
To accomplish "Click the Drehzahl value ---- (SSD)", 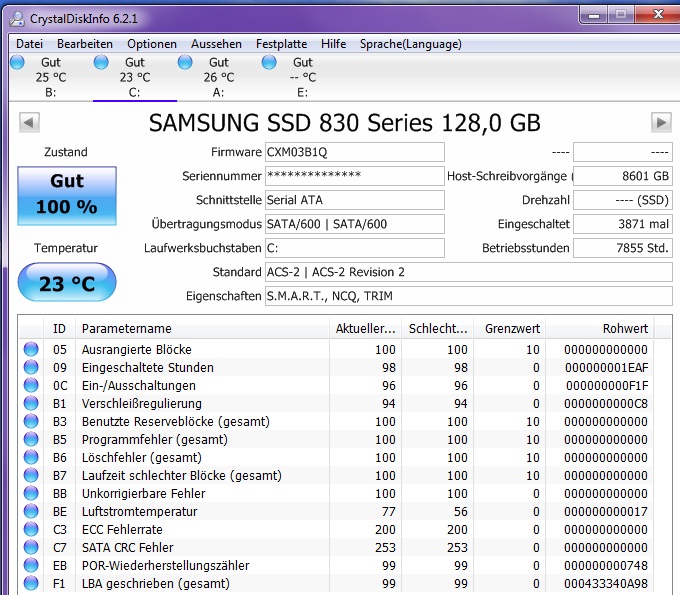I will (x=623, y=200).
